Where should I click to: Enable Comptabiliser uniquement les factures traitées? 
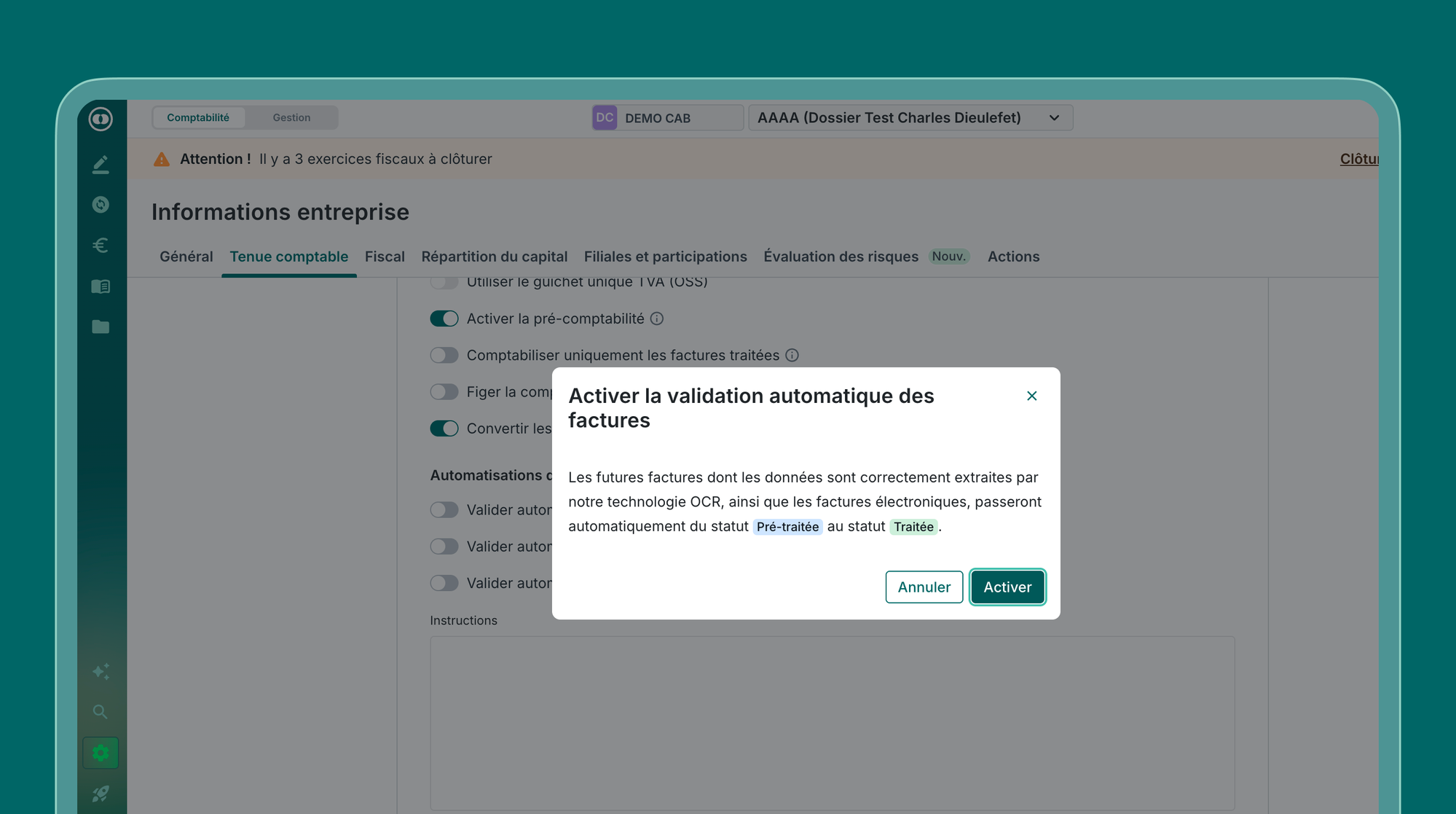coord(444,356)
